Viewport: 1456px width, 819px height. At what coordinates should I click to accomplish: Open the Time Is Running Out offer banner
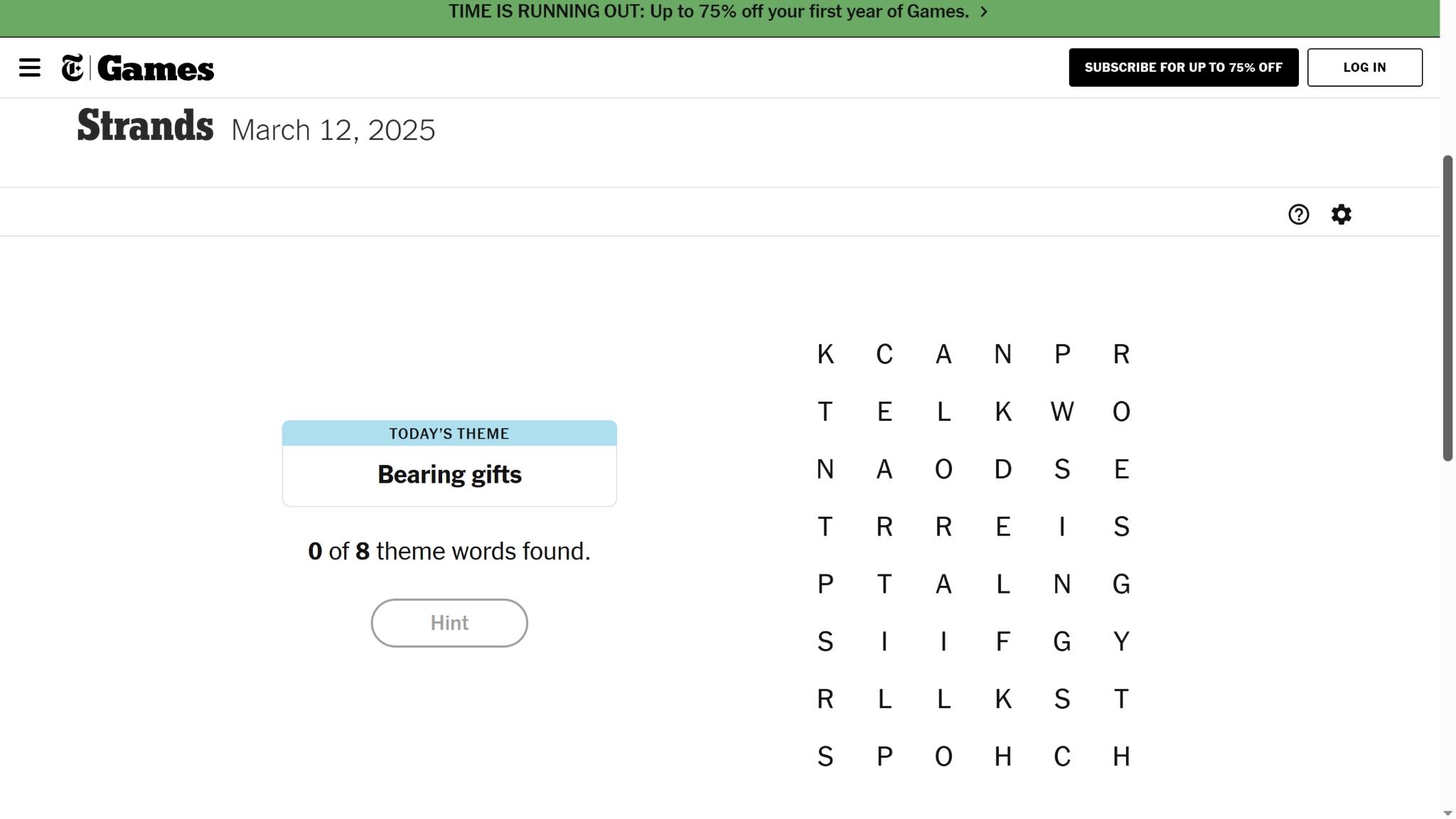708,12
